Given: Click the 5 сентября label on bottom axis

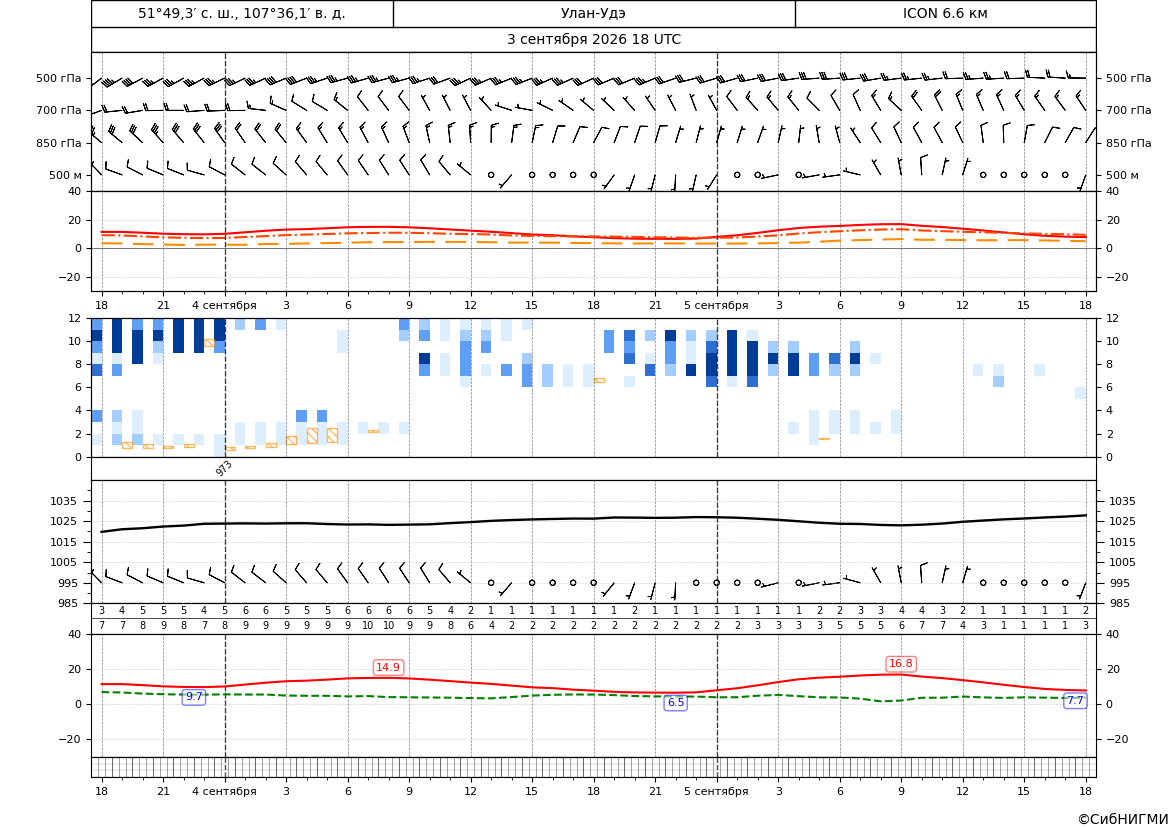Looking at the screenshot, I should (x=716, y=791).
